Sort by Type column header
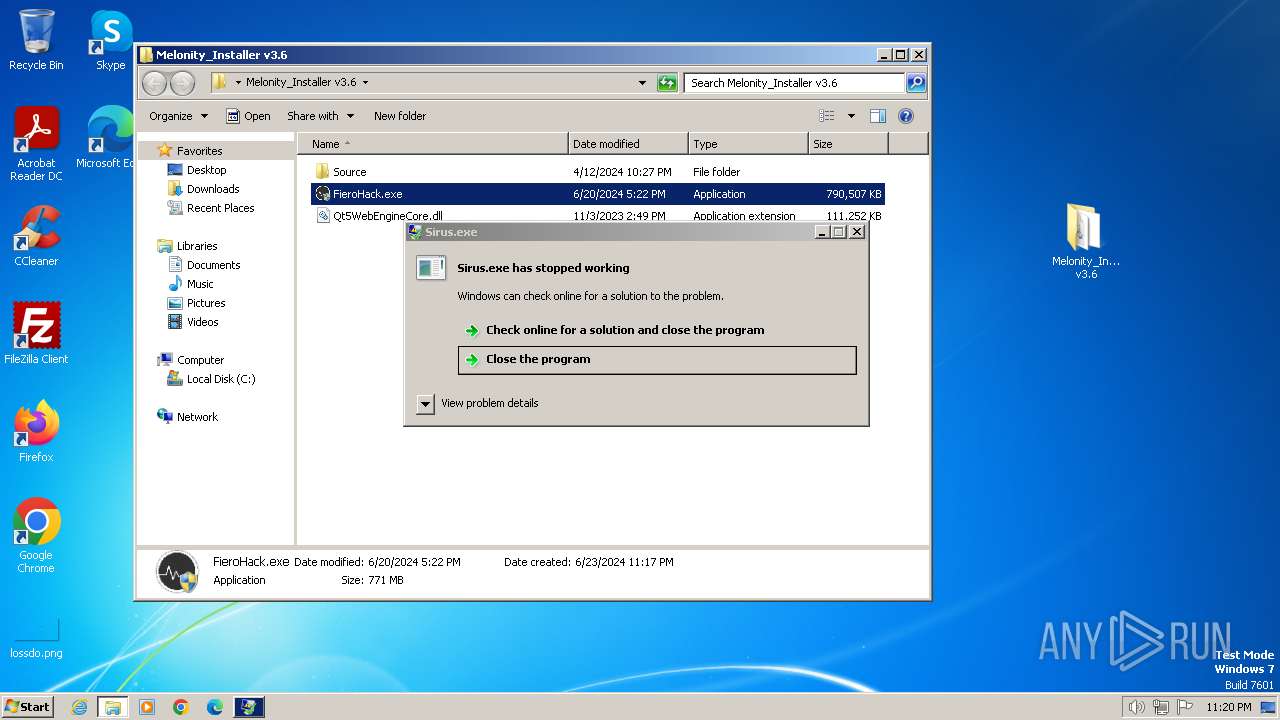This screenshot has height=720, width=1280. [x=748, y=144]
